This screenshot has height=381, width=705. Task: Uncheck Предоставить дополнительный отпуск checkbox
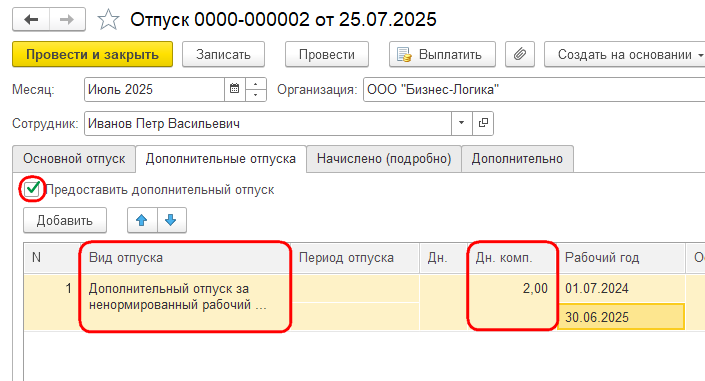(32, 189)
